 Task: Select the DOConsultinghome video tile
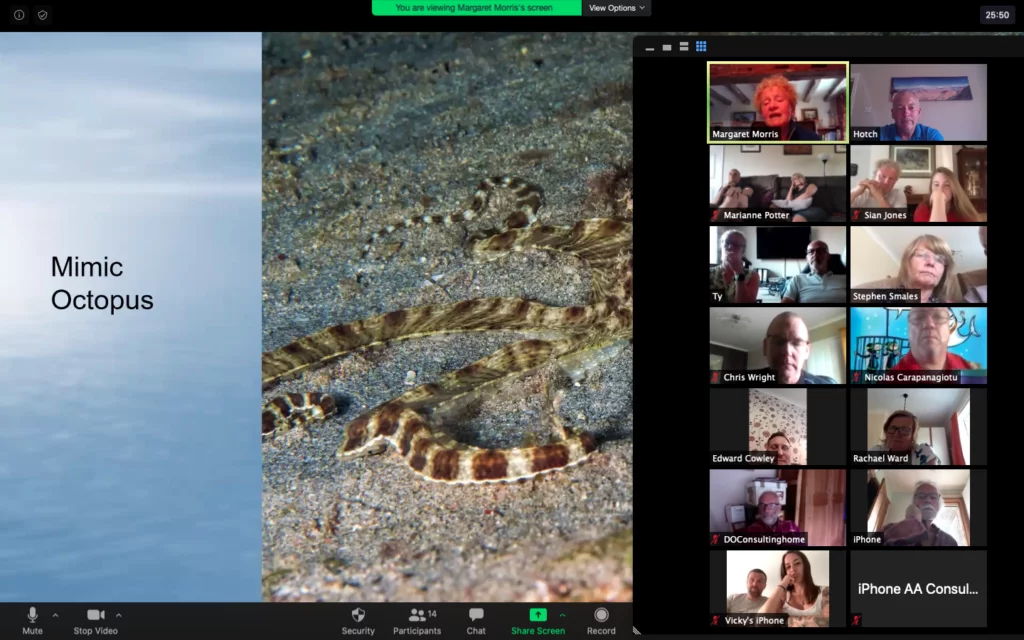tap(778, 507)
